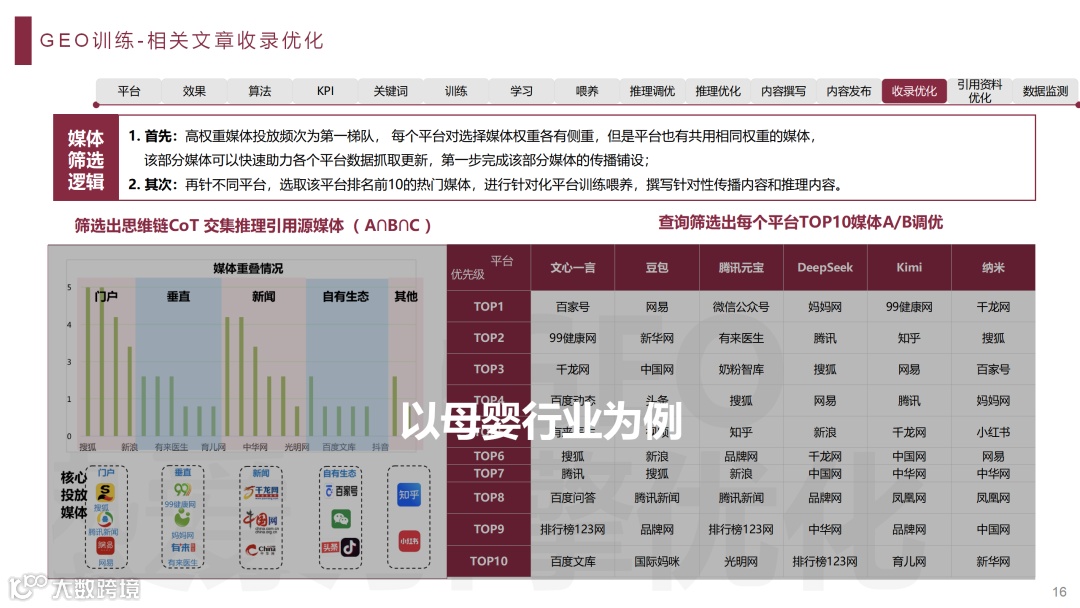Click 奶粉智库 in the TOP3 row
The width and height of the screenshot is (1080, 608).
(740, 369)
